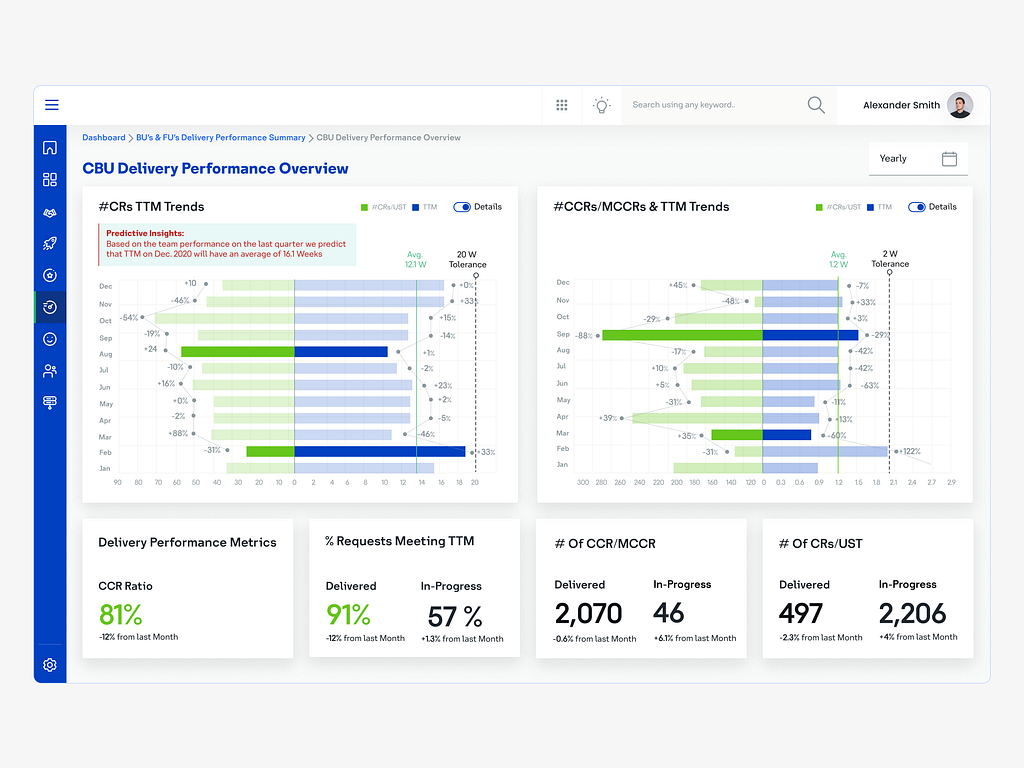1024x768 pixels.
Task: Expand the app launcher grid menu
Action: (561, 104)
